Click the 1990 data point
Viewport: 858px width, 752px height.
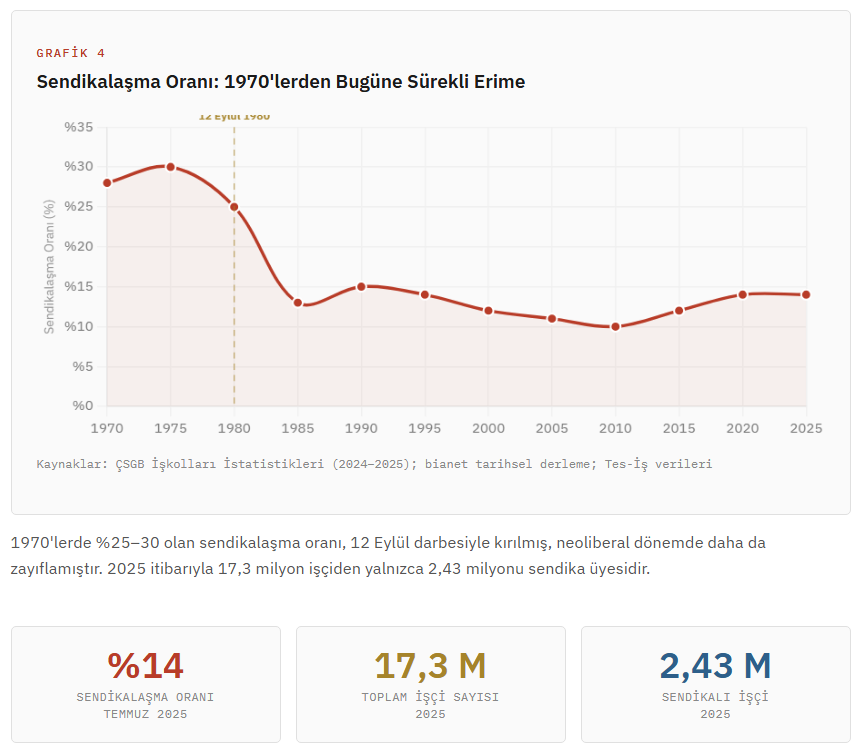point(361,287)
